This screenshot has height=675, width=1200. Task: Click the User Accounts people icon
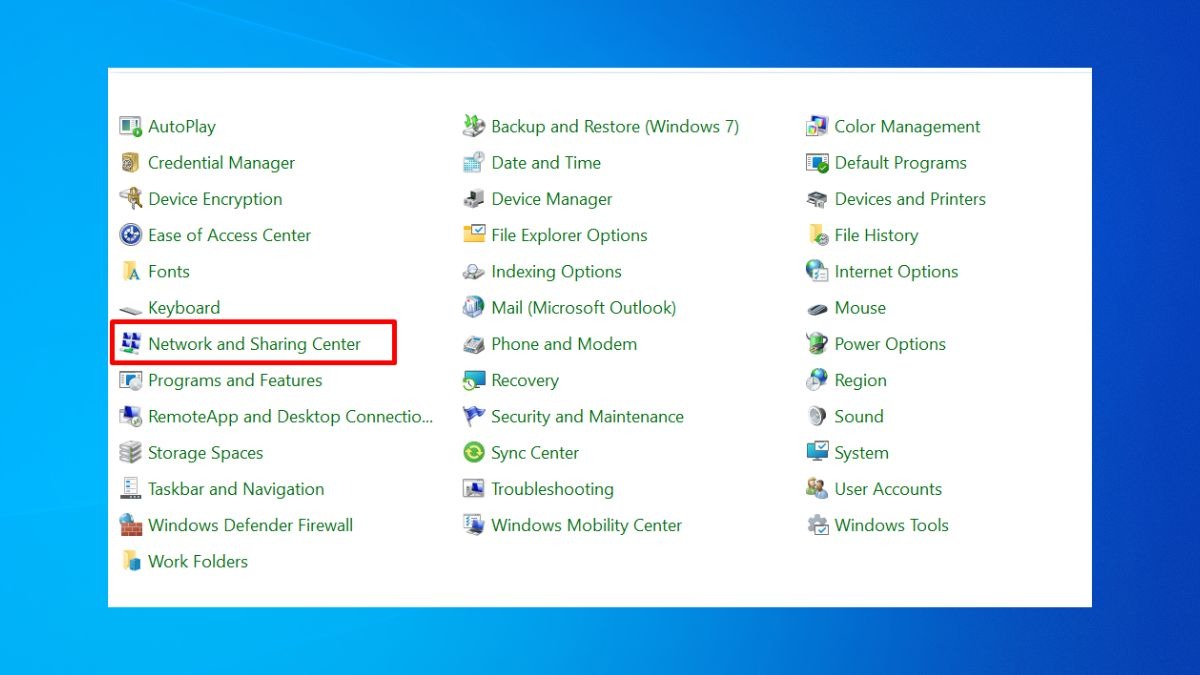point(818,489)
